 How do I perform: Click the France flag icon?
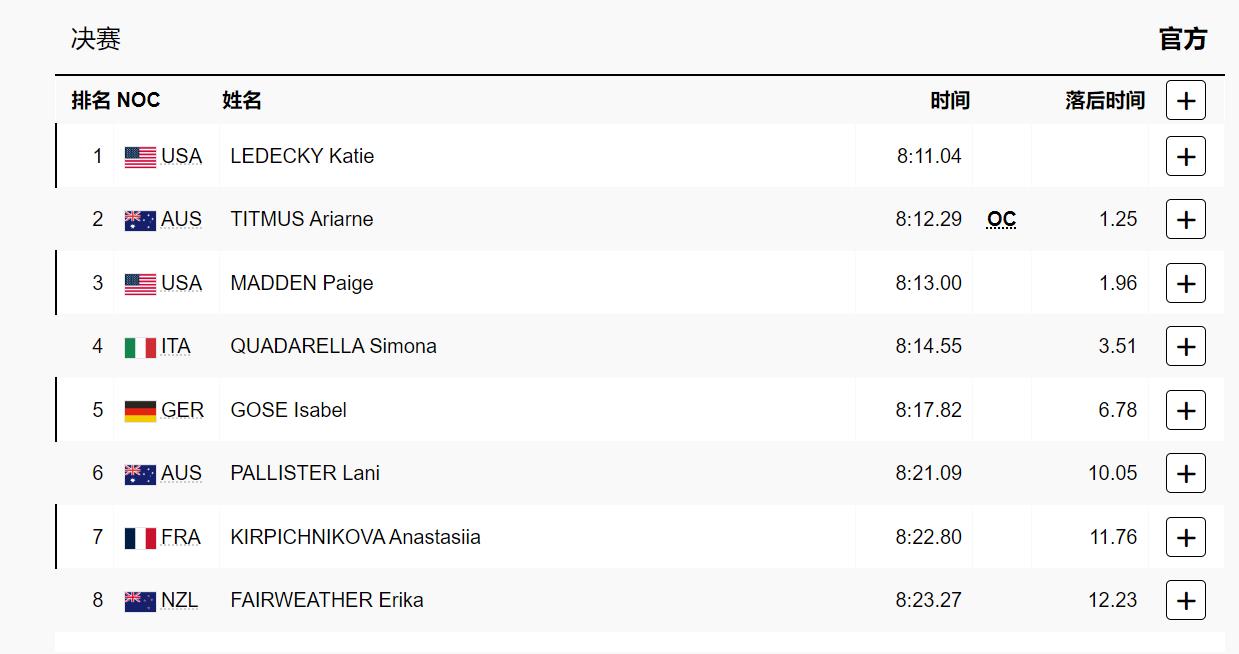140,538
